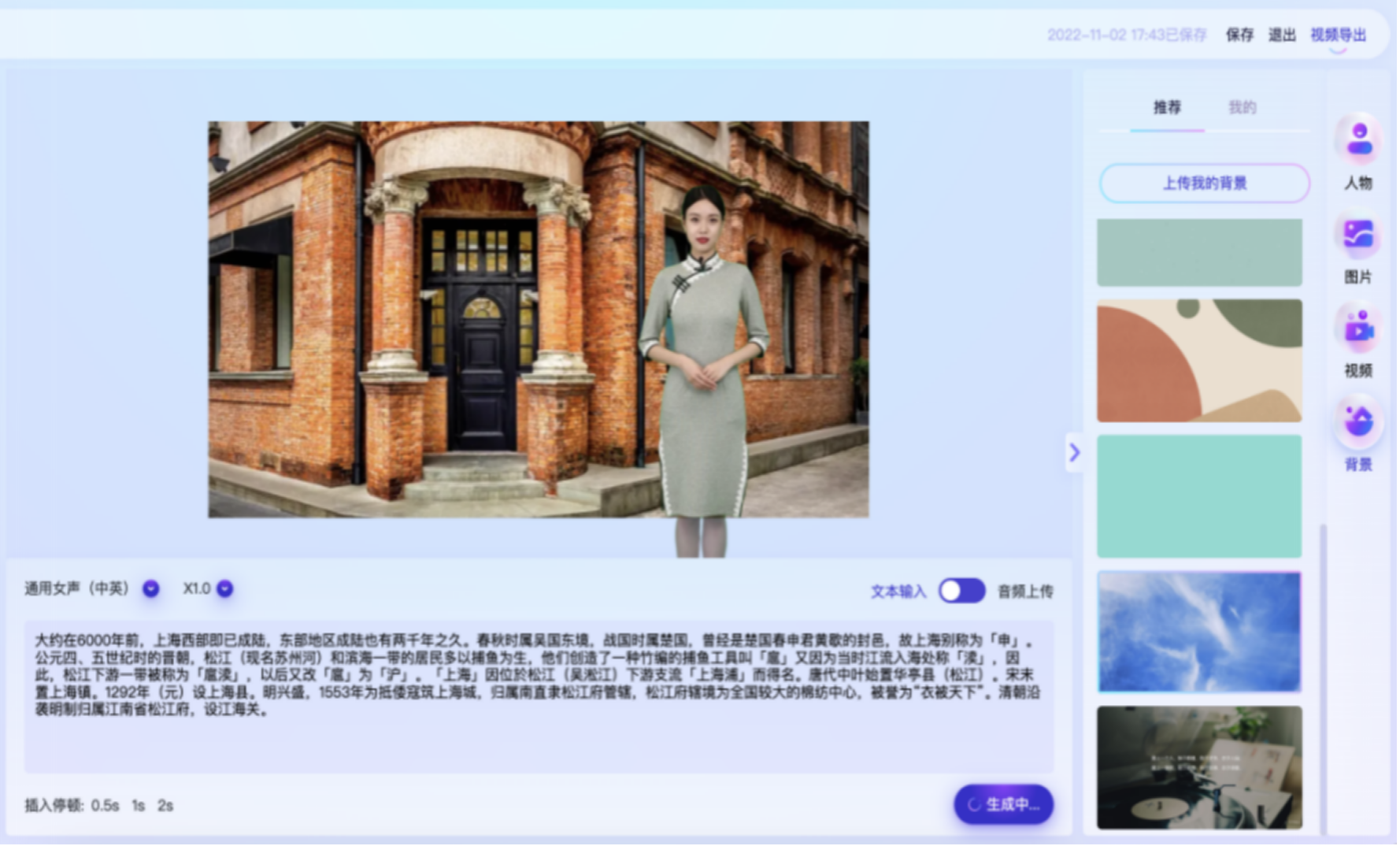This screenshot has width=1400, height=846.
Task: Click 视频导出 to export video
Action: [x=1338, y=35]
